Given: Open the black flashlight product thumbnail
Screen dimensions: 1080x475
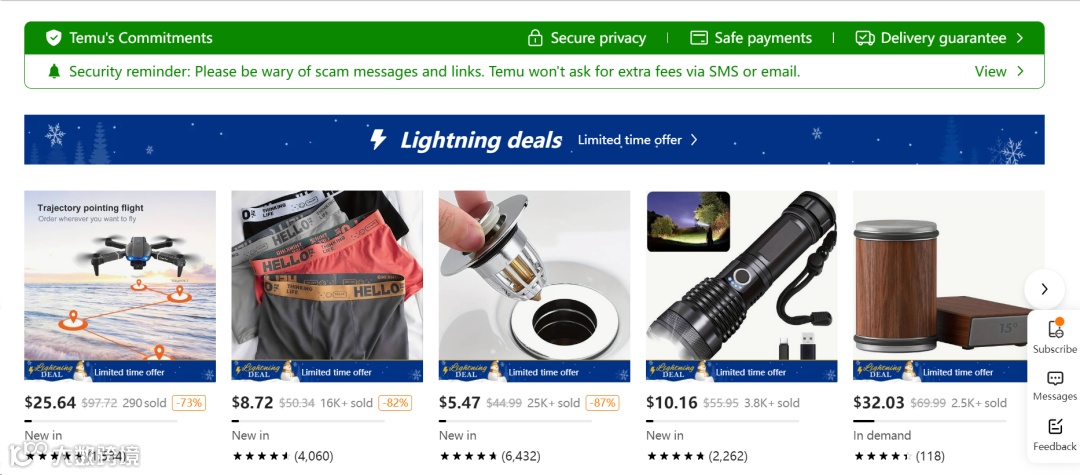Looking at the screenshot, I should point(742,286).
